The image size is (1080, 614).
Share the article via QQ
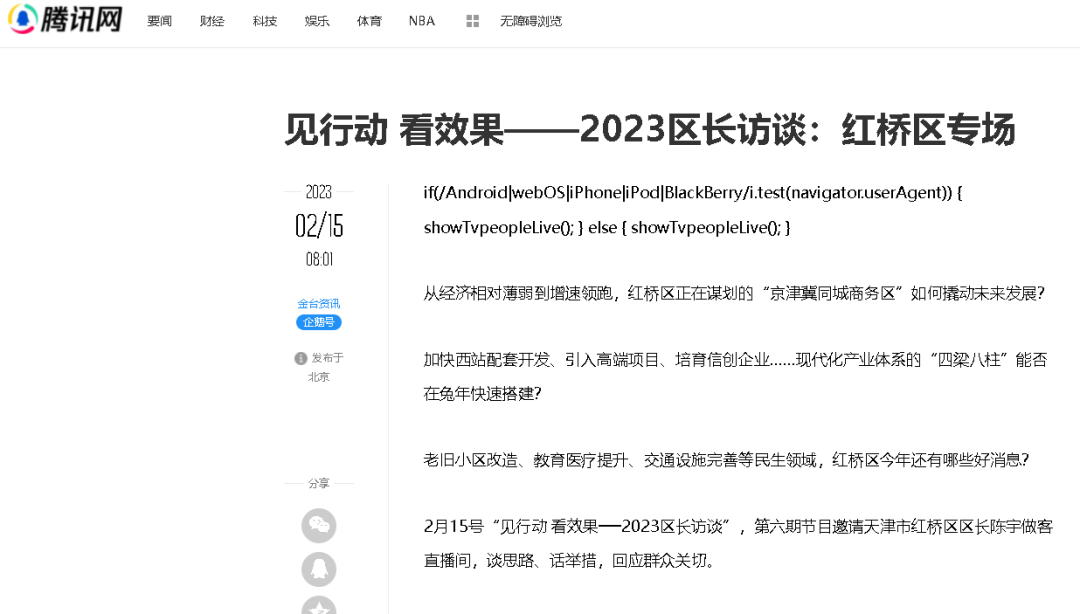click(x=318, y=568)
